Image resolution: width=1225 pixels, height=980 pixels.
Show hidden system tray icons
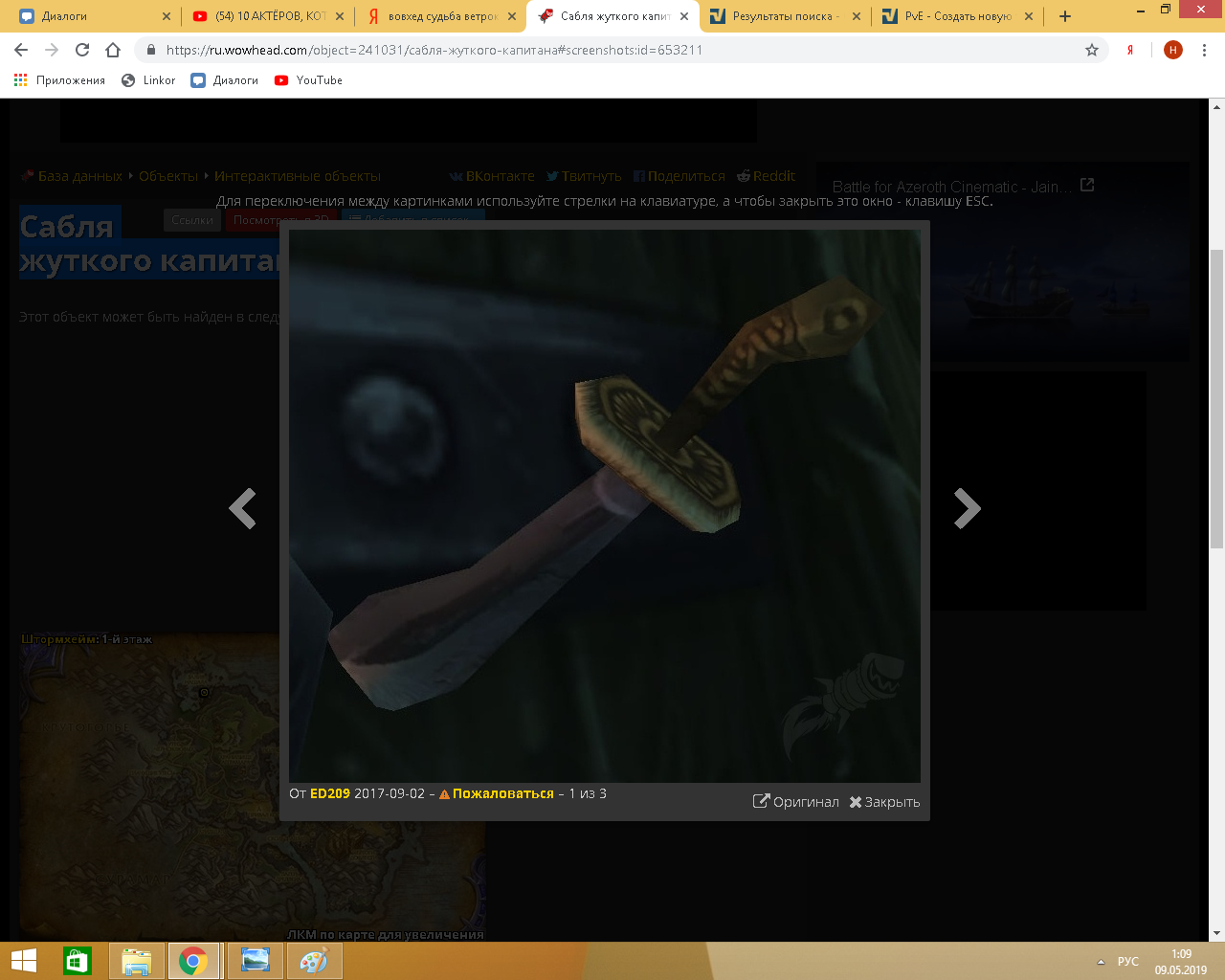(x=1101, y=962)
